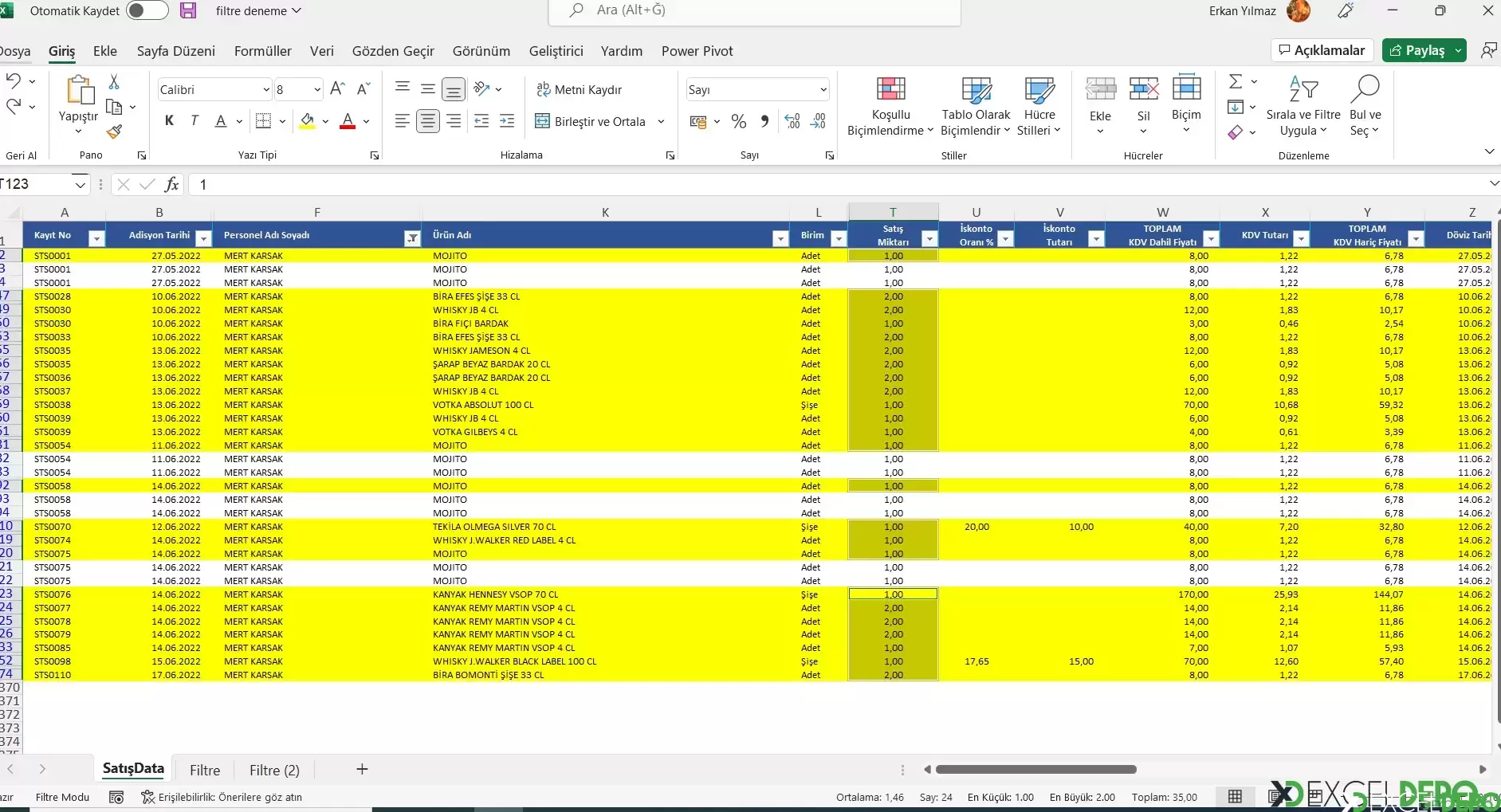Apply Italic formatting with T
Image resolution: width=1501 pixels, height=812 pixels.
point(195,121)
